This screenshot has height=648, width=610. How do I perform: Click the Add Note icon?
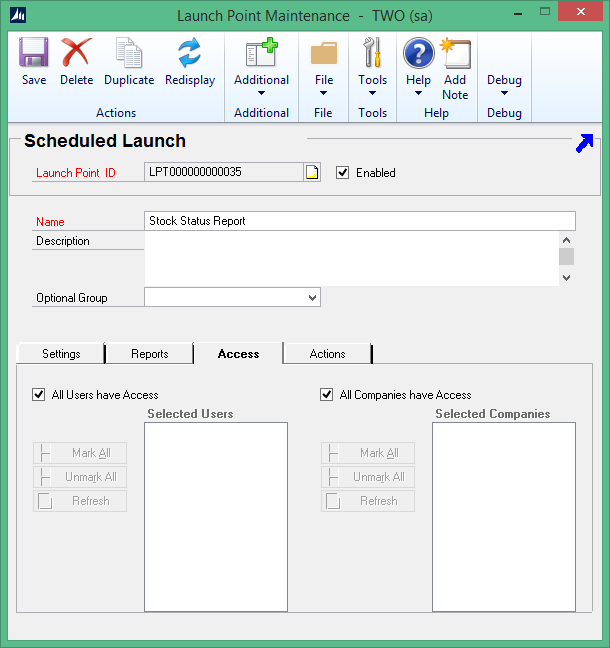[455, 53]
